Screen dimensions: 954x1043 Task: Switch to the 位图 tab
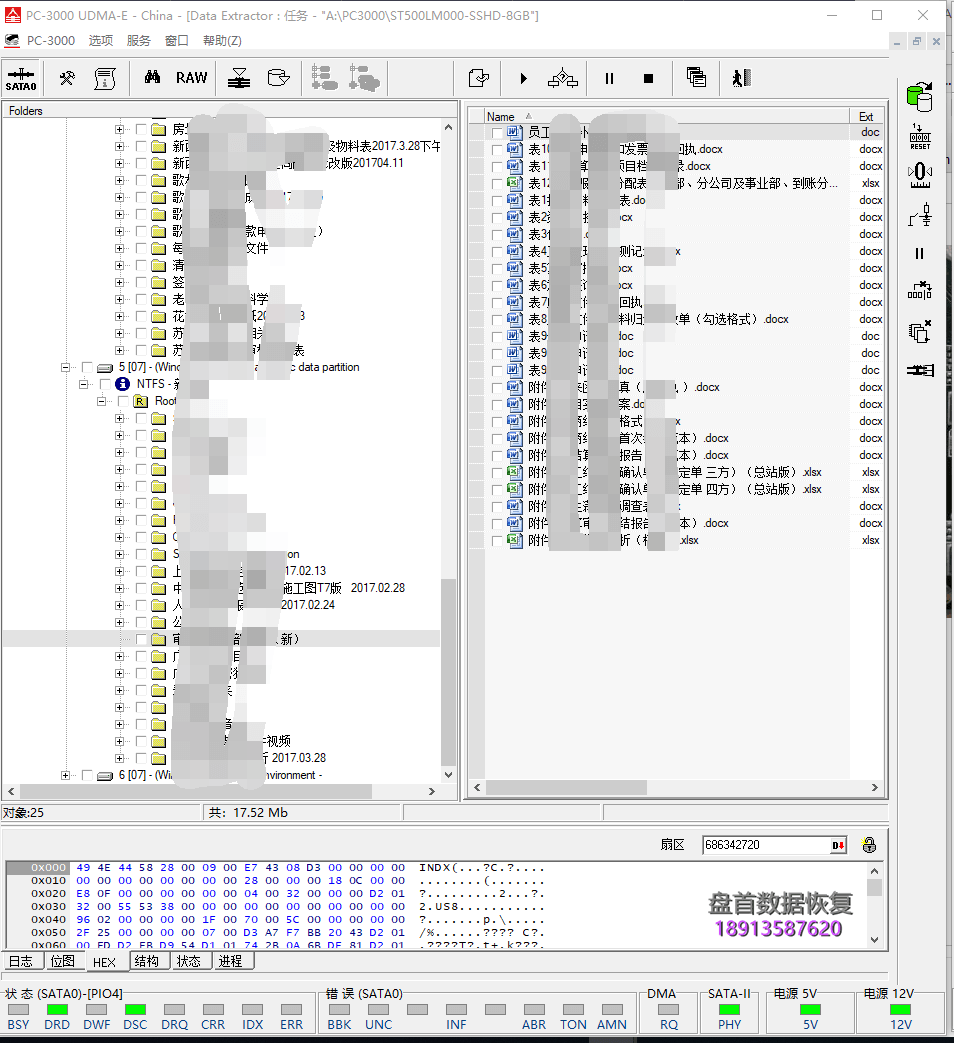63,961
